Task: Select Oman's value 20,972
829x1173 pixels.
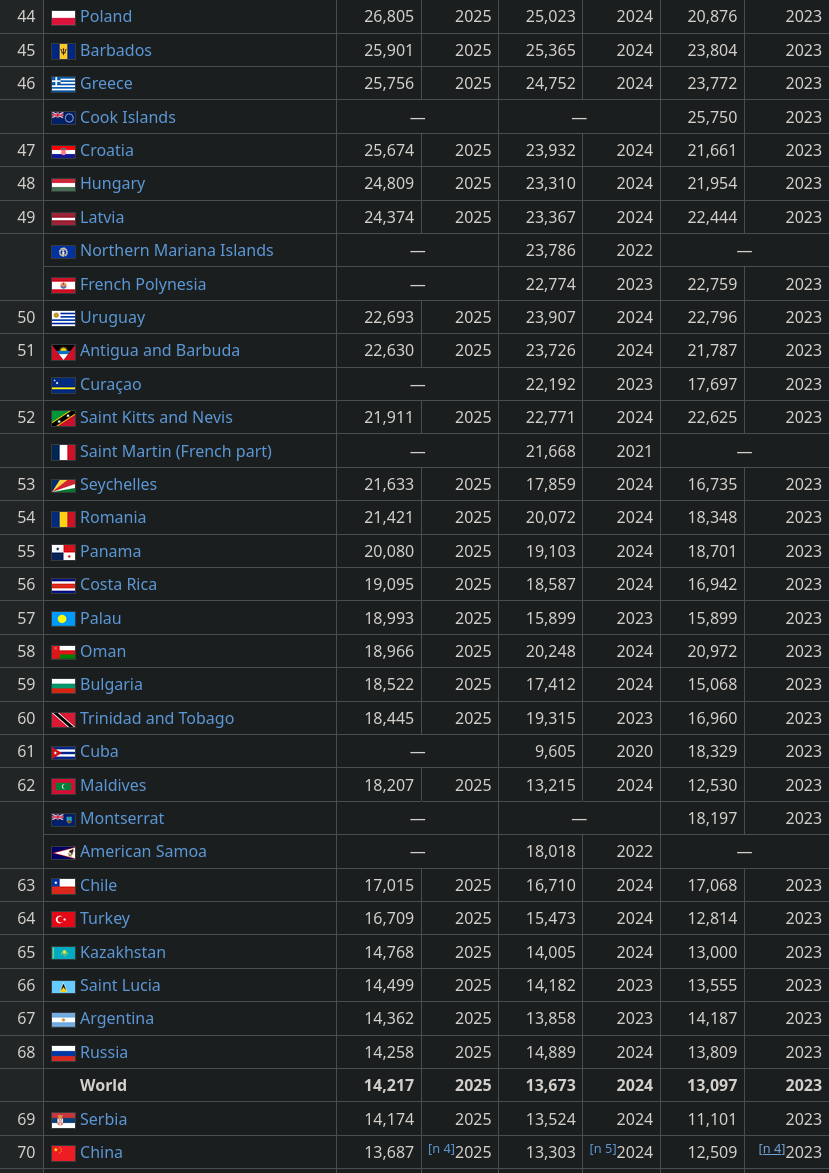Action: (x=712, y=652)
